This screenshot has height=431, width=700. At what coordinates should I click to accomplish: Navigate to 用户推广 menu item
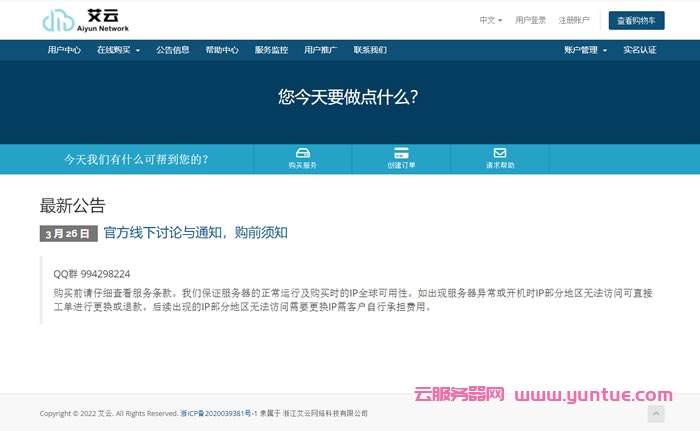[x=320, y=49]
